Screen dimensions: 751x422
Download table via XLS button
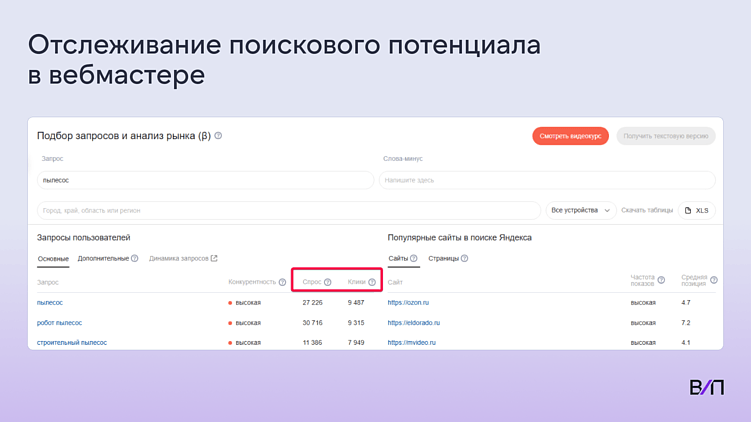point(697,210)
